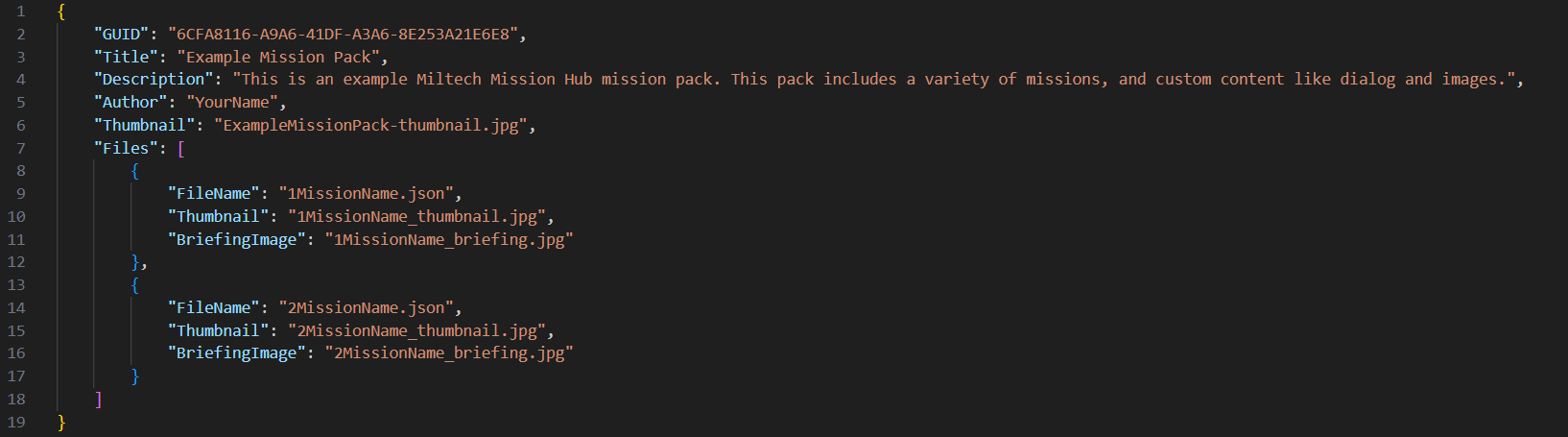1568x437 pixels.
Task: Place cursor in "Example Mission Pack" title value
Action: 278,57
